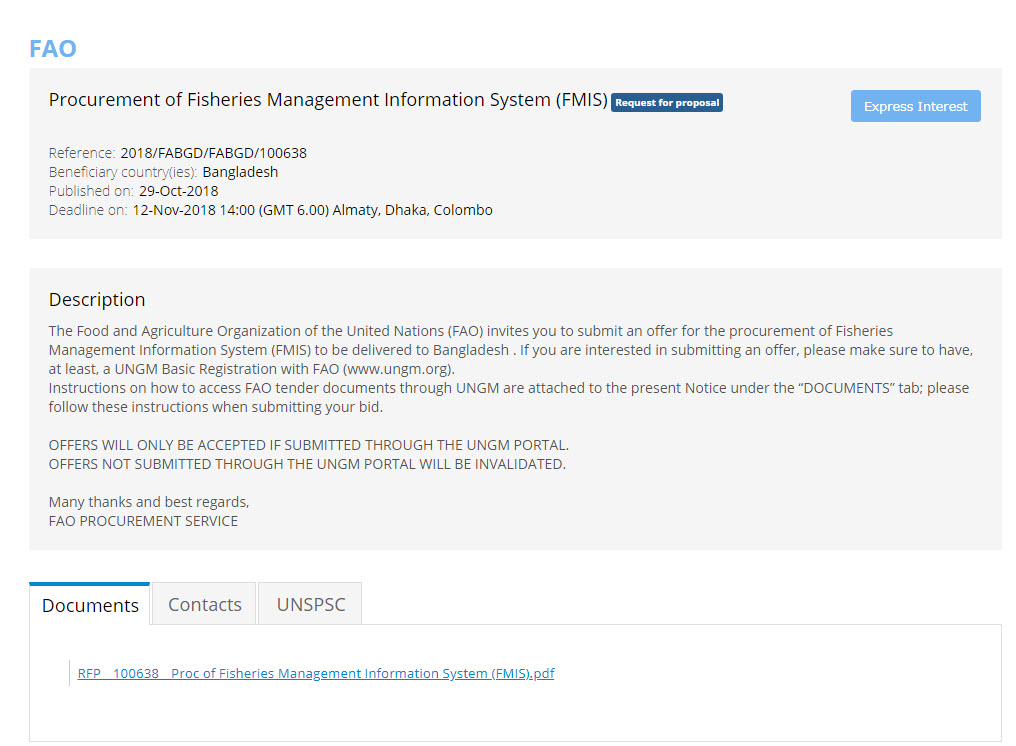The height and width of the screenshot is (746, 1016).
Task: Click the FAO PROCUREMENT SERVICE signature
Action: pos(143,521)
